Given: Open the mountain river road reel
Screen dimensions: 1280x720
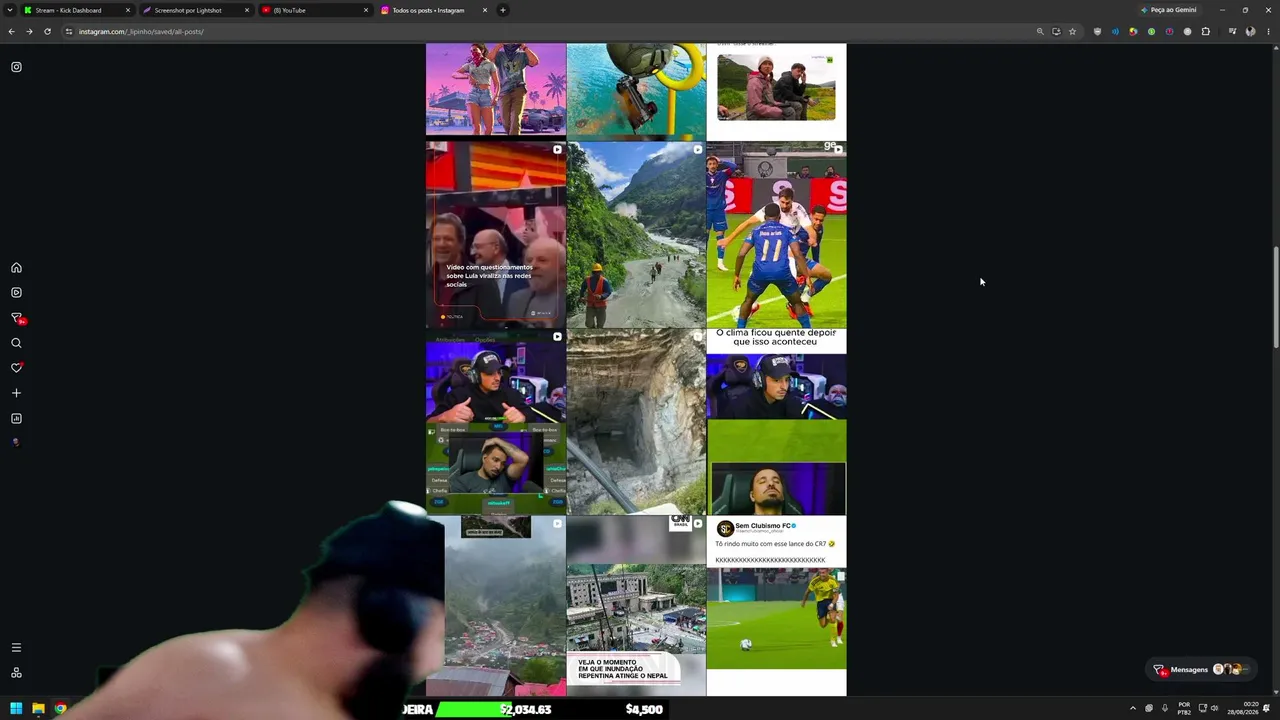Looking at the screenshot, I should [636, 235].
